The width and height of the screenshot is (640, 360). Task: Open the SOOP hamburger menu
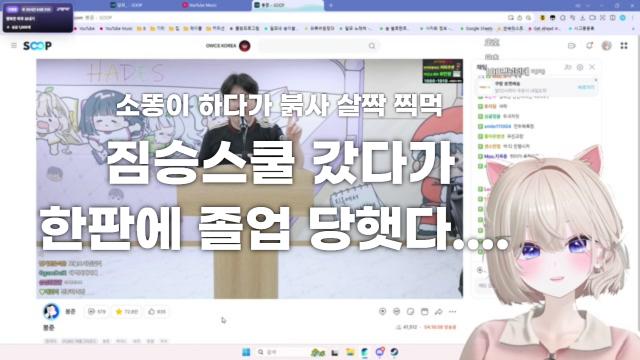click(x=14, y=46)
